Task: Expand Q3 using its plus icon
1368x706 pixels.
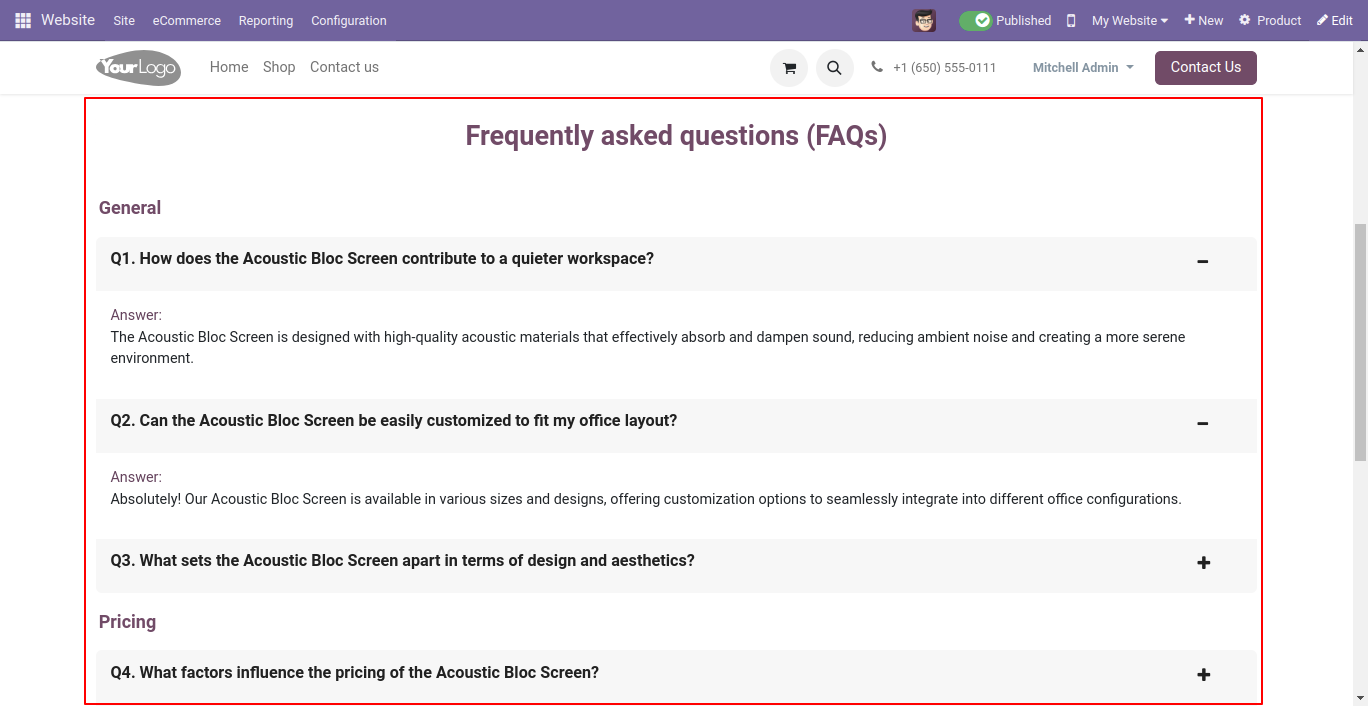Action: coord(1204,563)
